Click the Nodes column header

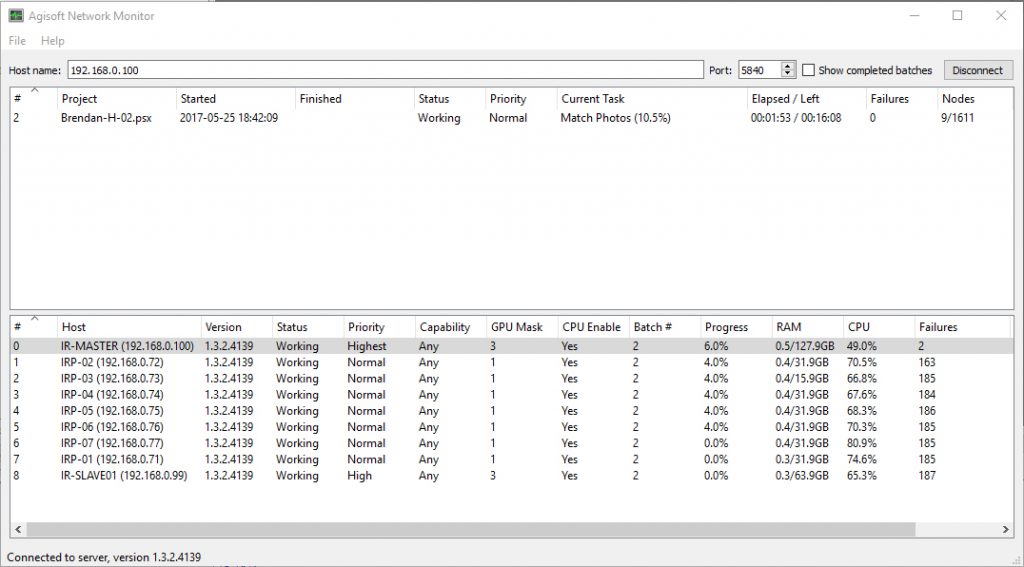click(x=973, y=99)
